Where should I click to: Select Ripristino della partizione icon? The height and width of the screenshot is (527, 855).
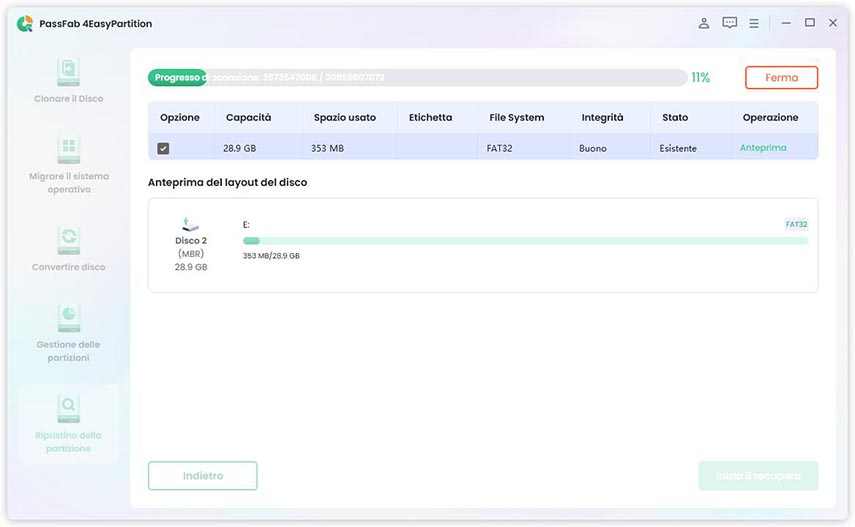[69, 407]
